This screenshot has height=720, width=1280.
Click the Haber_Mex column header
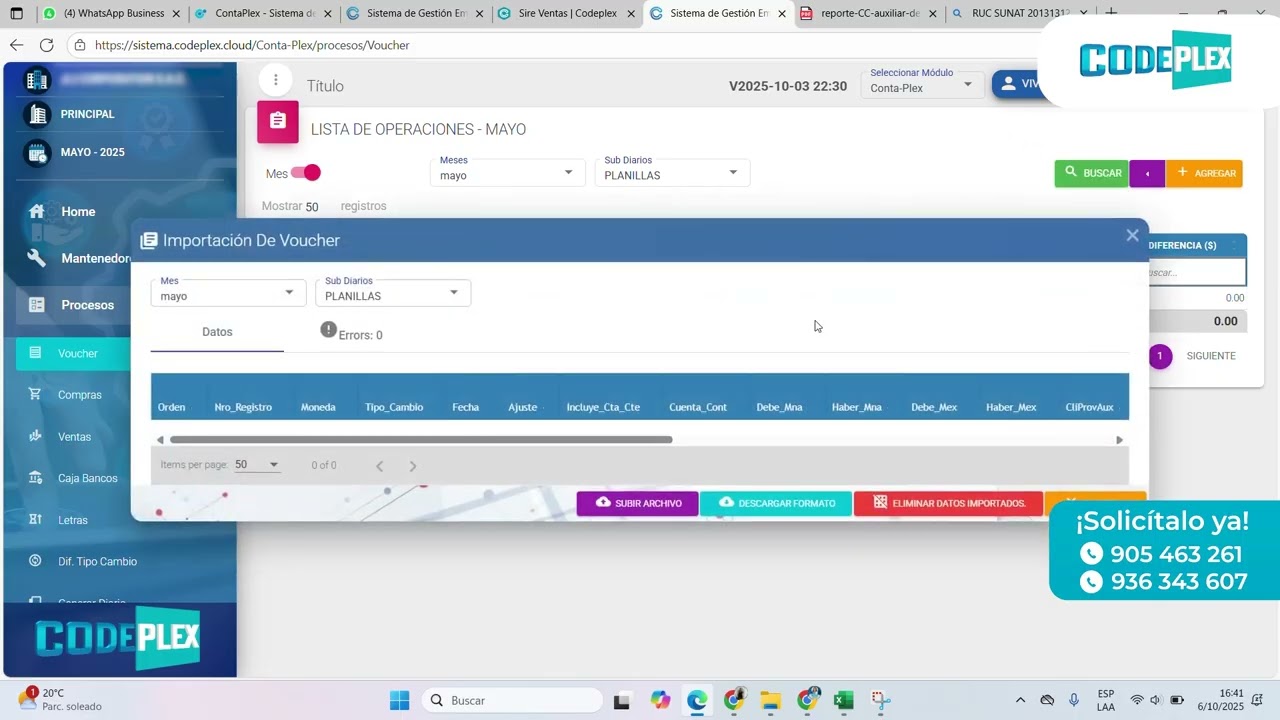(x=1011, y=407)
